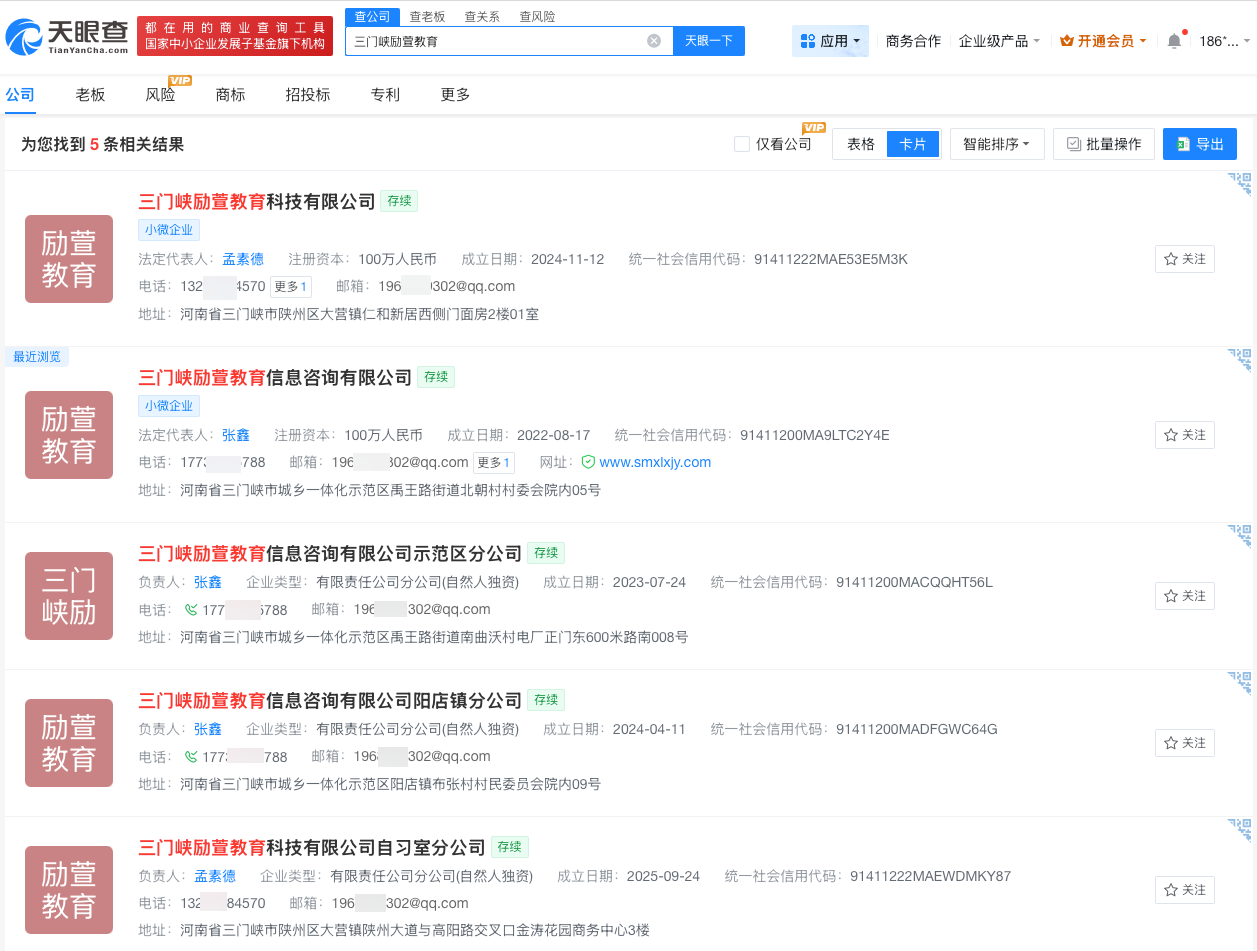
Task: Open the 应用 dropdown
Action: pos(830,41)
